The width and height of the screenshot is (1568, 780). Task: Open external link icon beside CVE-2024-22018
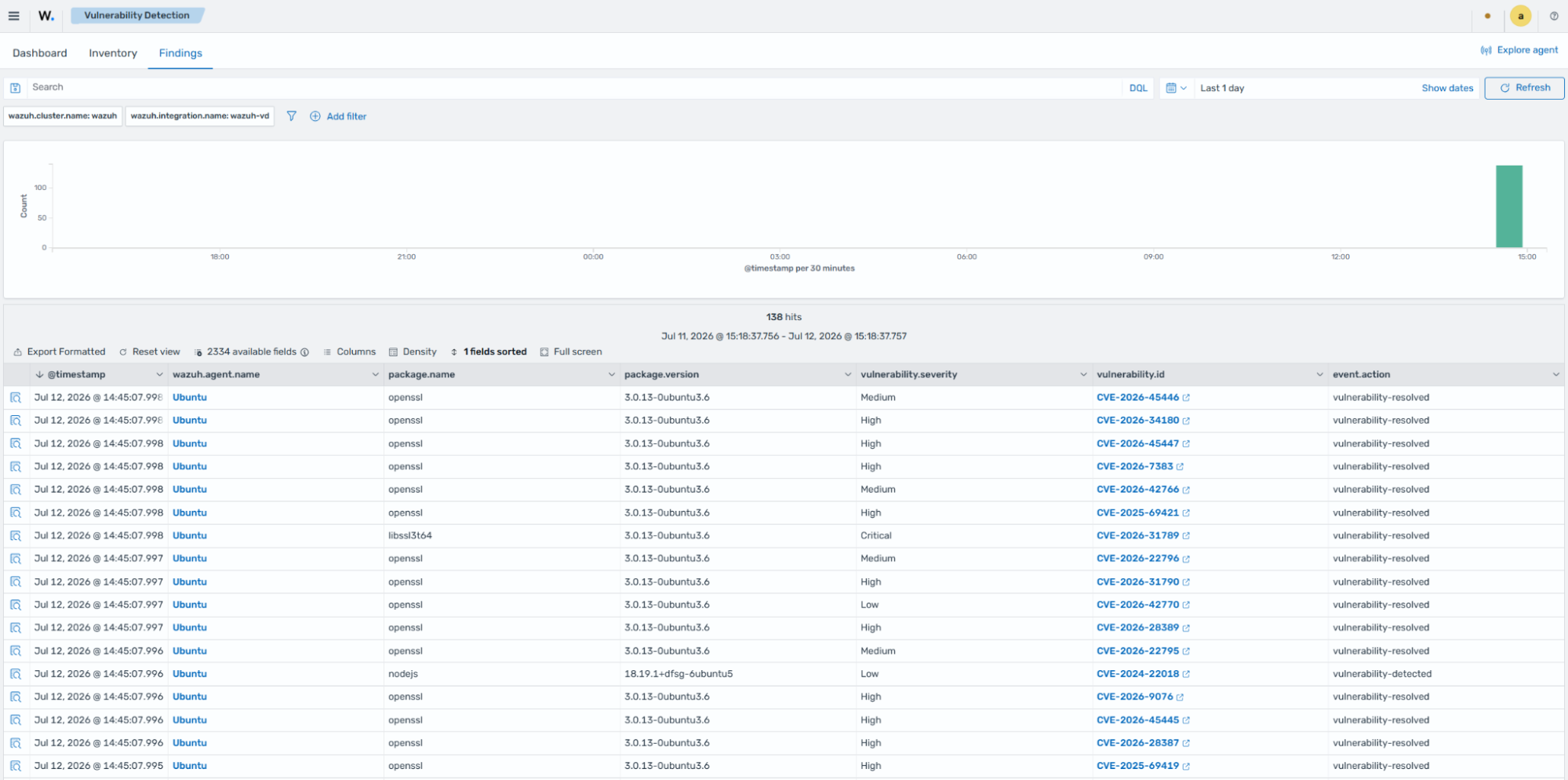[1186, 674]
